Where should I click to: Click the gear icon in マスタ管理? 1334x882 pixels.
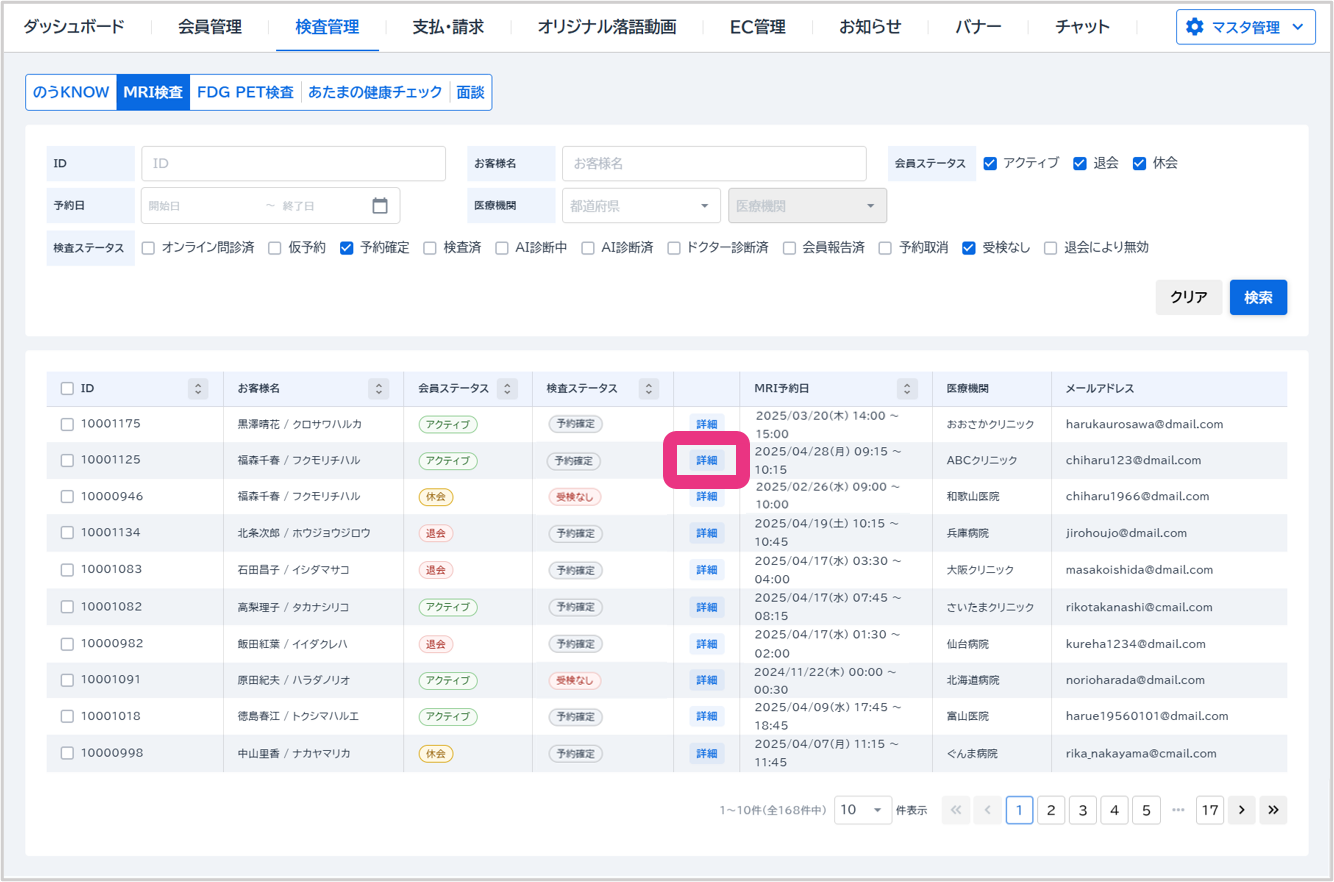pos(1194,27)
